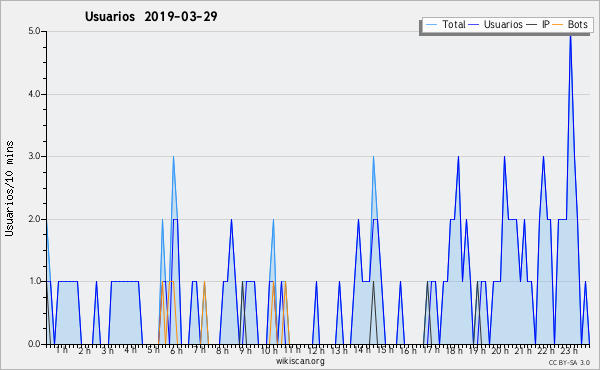Click the orange Bots legend line
The image size is (600, 370).
(x=558, y=24)
